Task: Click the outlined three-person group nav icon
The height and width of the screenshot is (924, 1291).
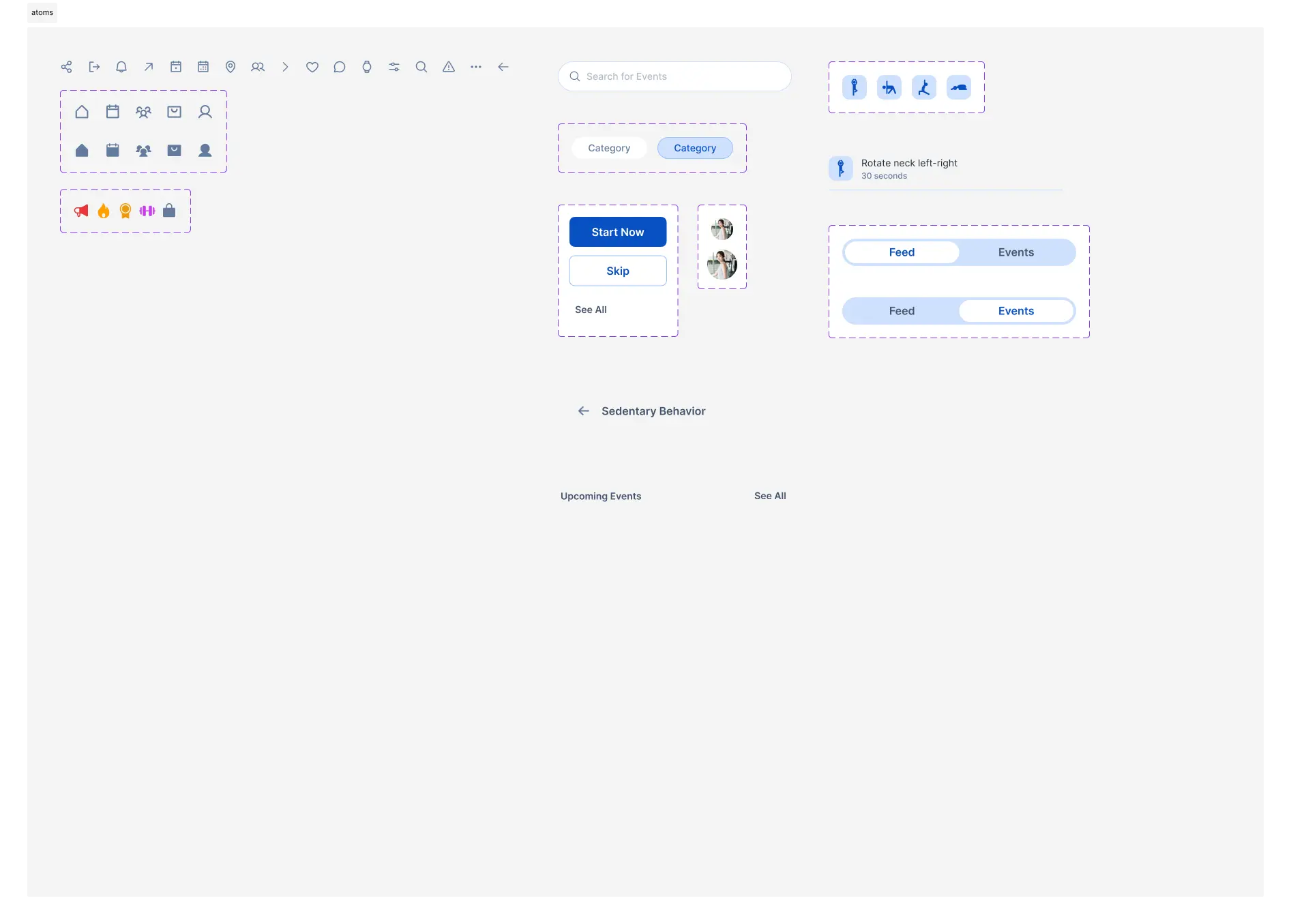Action: (143, 112)
